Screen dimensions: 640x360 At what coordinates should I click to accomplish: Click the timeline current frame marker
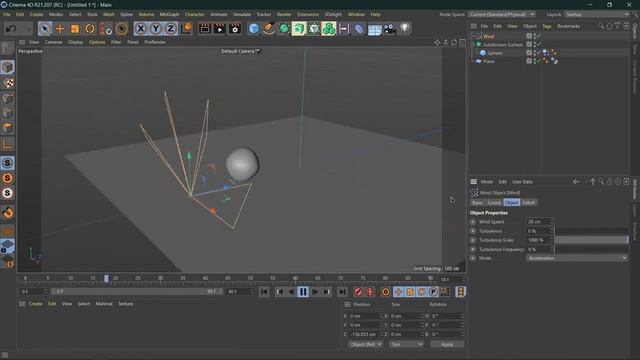coord(106,278)
